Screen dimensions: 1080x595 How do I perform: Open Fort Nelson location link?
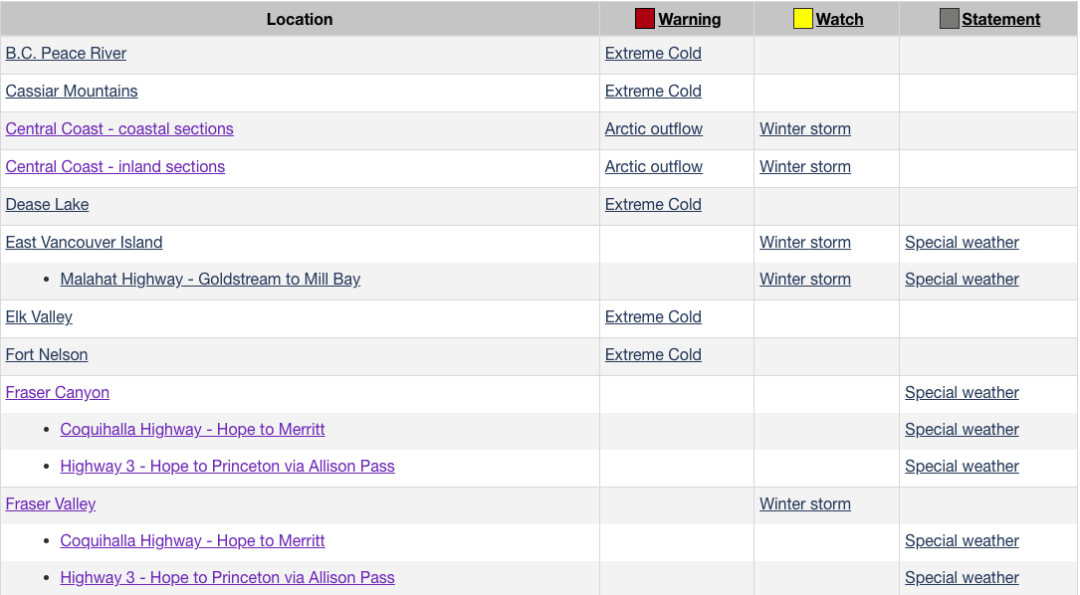point(47,355)
